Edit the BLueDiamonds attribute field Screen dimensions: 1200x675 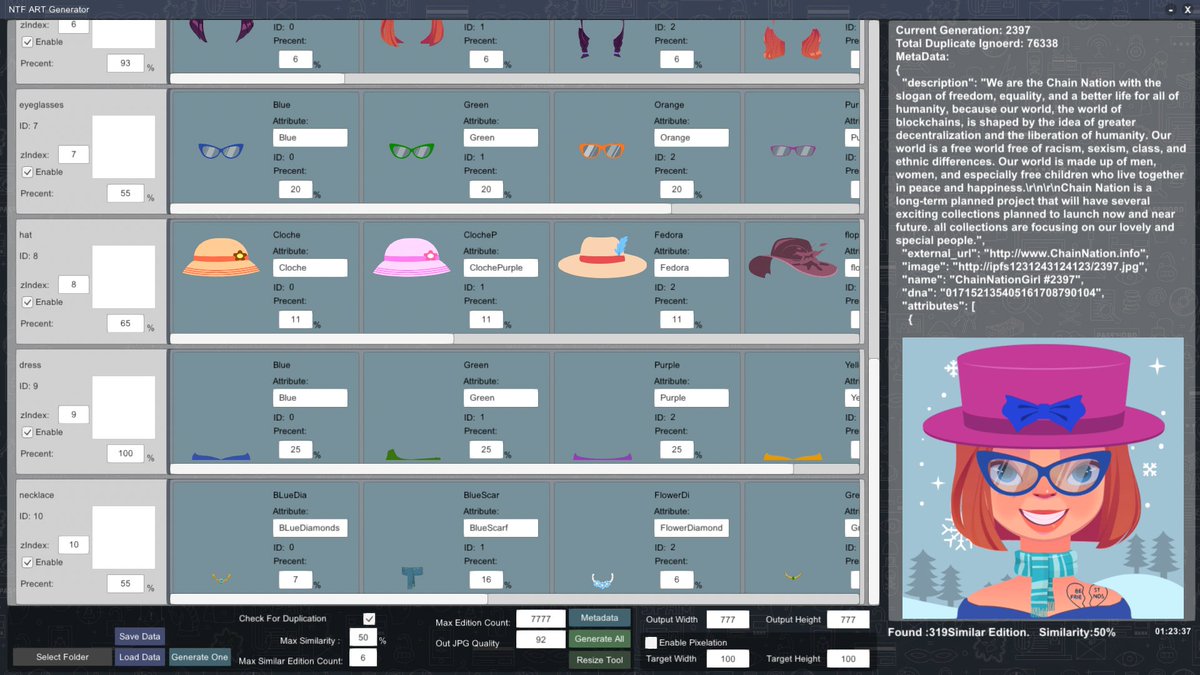(x=310, y=528)
